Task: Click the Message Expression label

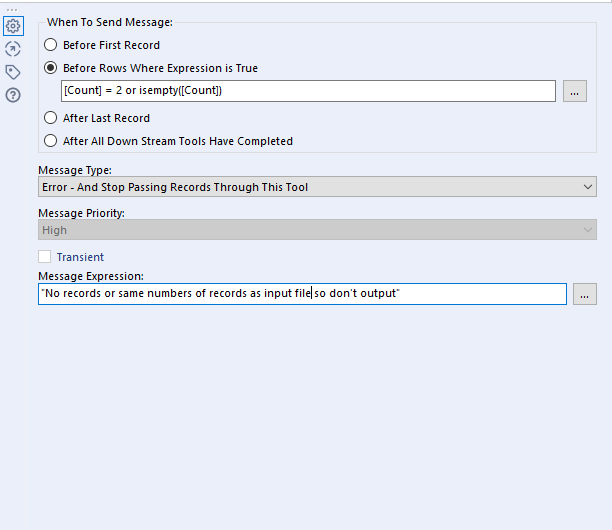Action: (x=91, y=276)
